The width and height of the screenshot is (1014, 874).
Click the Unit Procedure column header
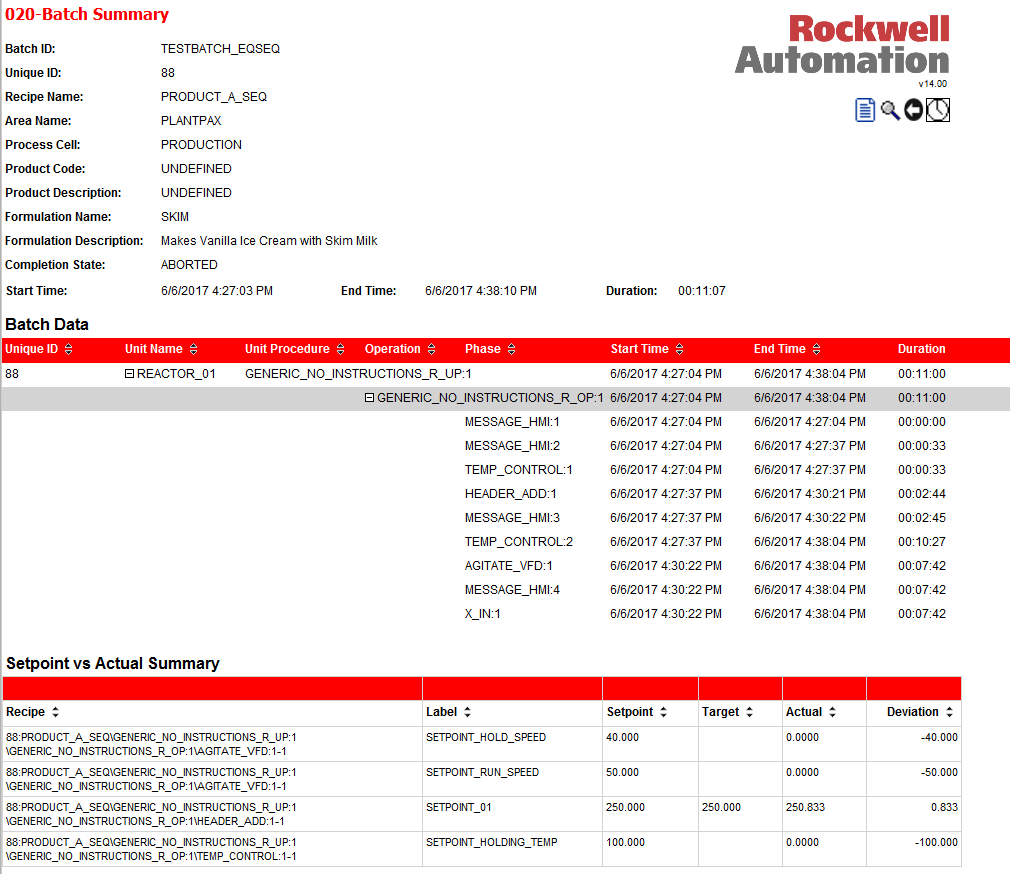point(287,349)
